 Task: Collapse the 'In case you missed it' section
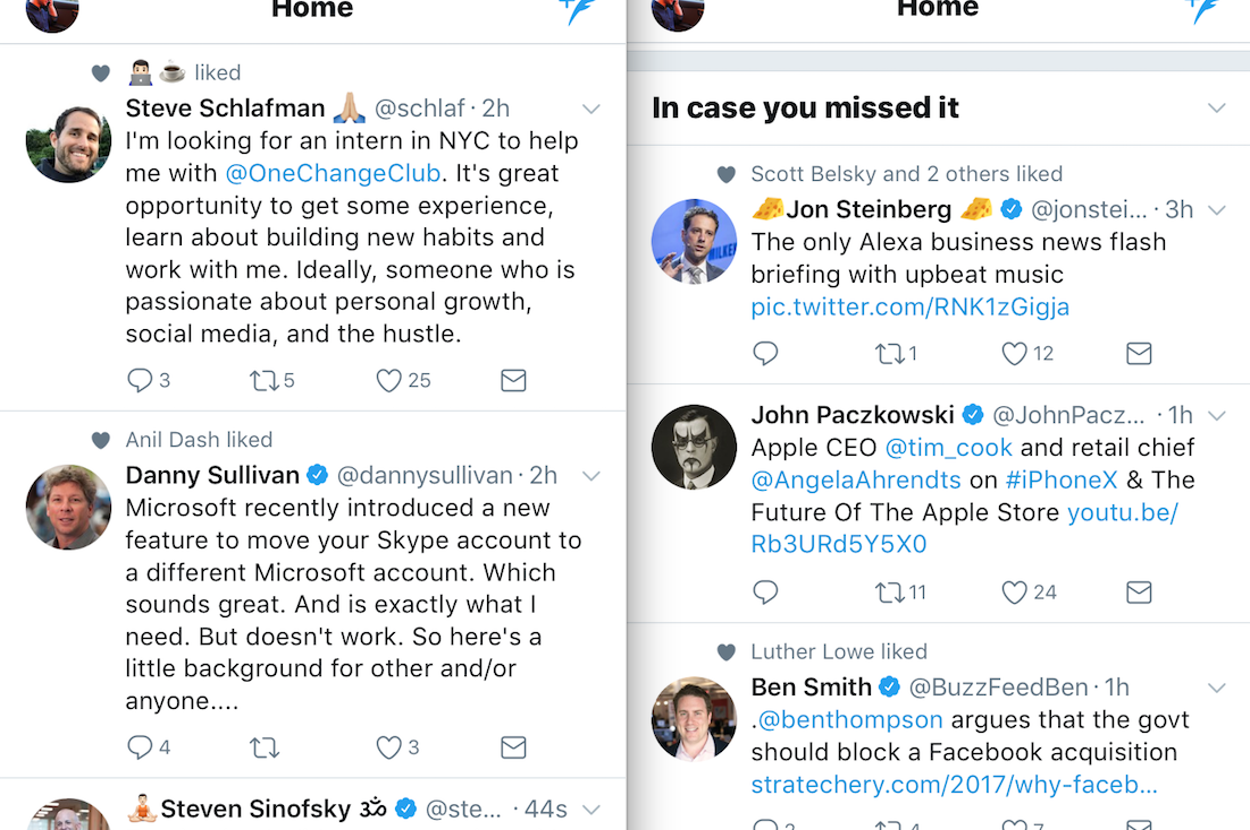click(1216, 108)
